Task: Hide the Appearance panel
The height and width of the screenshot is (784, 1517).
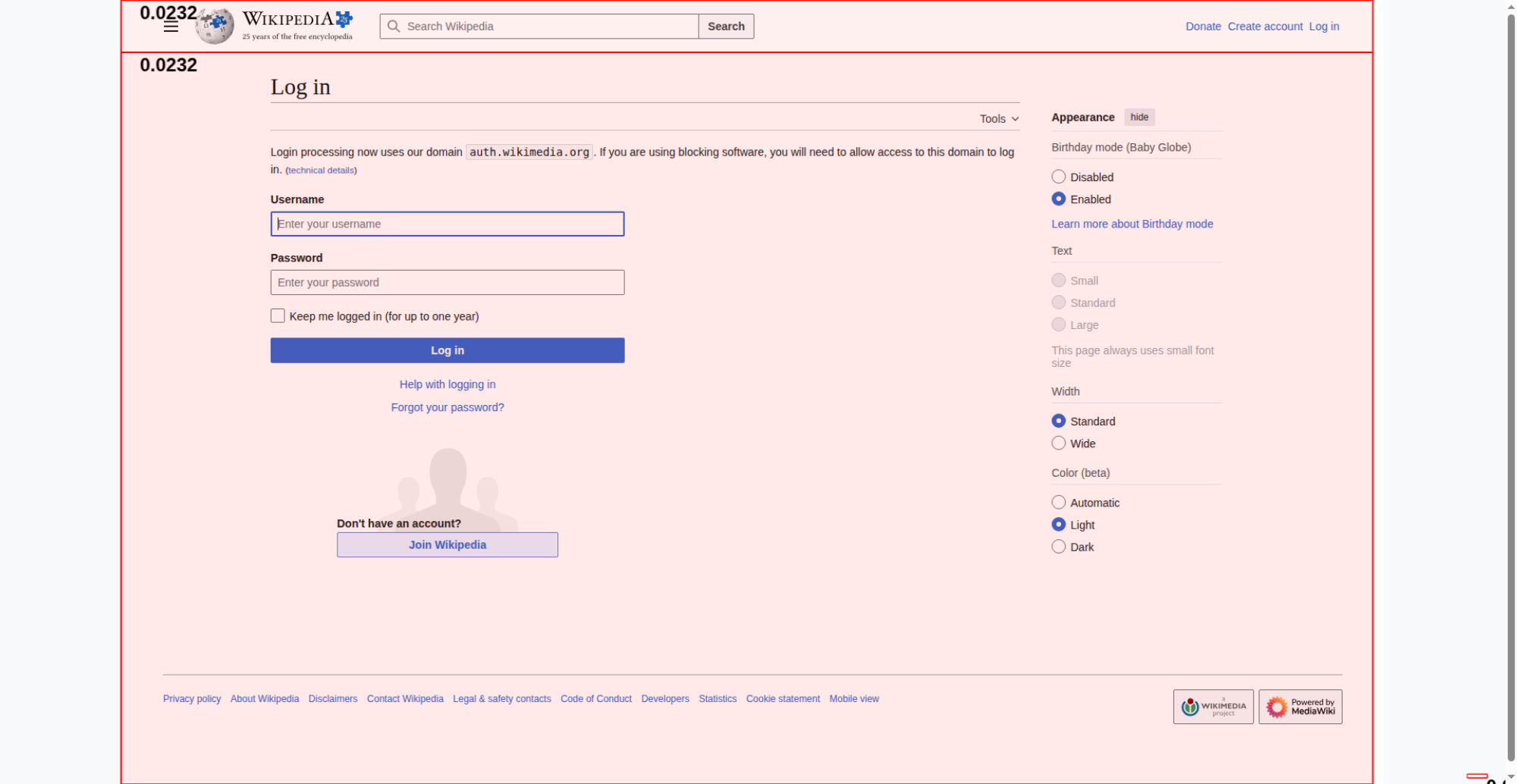Action: tap(1139, 118)
